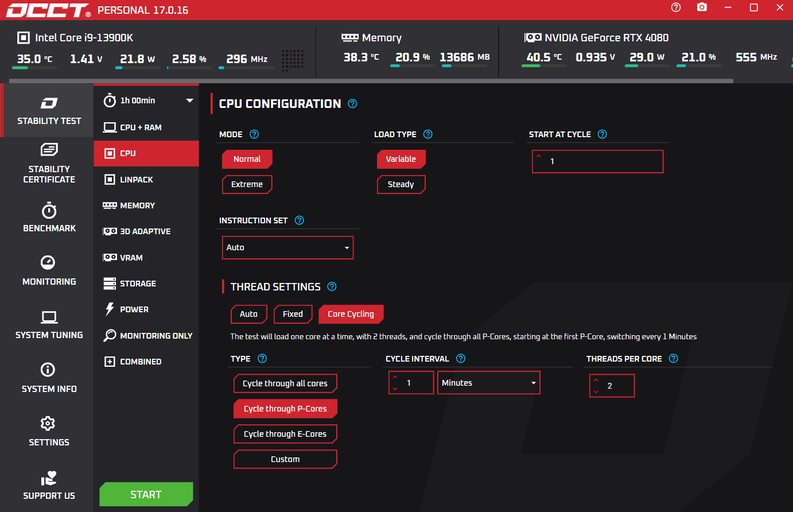Open the System Tuning section
The image size is (793, 512).
pos(49,324)
